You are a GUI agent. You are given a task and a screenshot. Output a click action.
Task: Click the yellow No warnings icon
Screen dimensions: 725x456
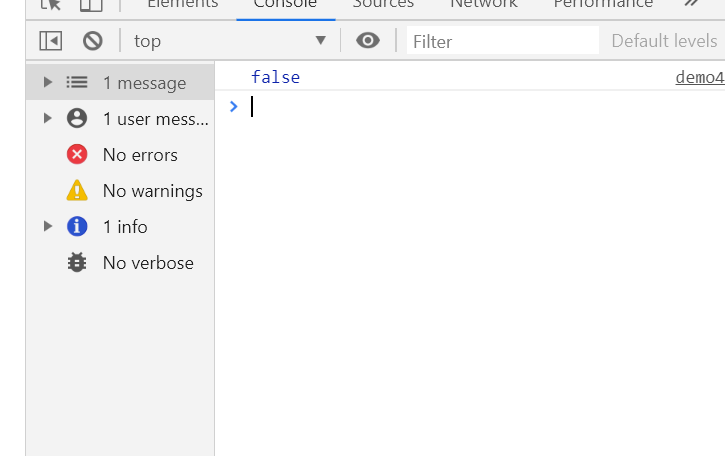coord(77,191)
